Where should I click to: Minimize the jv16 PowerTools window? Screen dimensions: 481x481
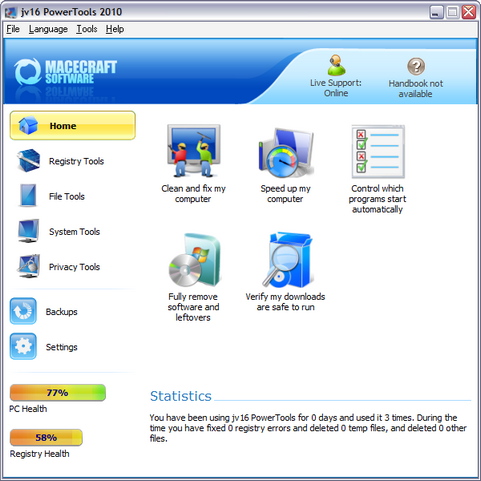(x=436, y=12)
